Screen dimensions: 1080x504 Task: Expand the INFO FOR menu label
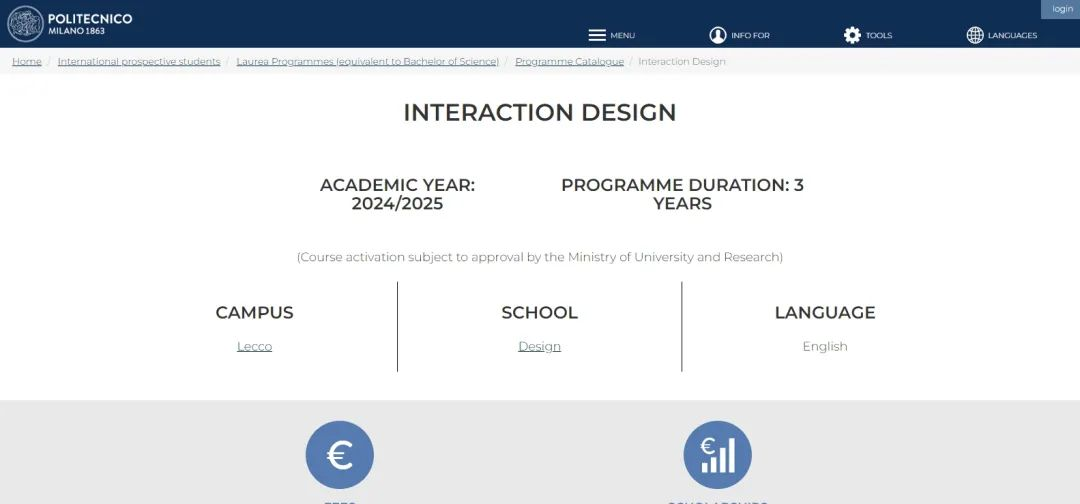pyautogui.click(x=750, y=36)
